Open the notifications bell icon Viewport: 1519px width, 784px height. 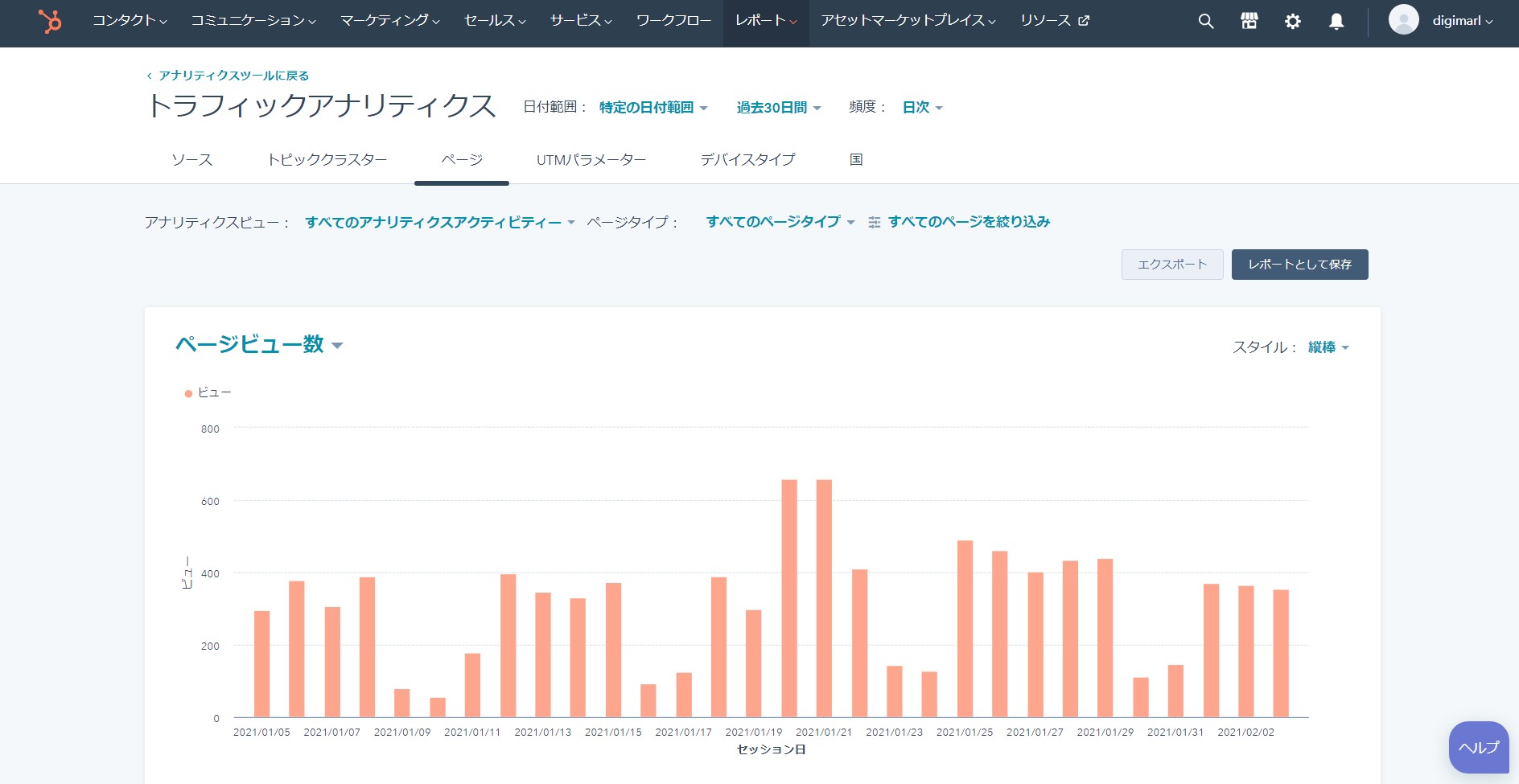click(1336, 22)
